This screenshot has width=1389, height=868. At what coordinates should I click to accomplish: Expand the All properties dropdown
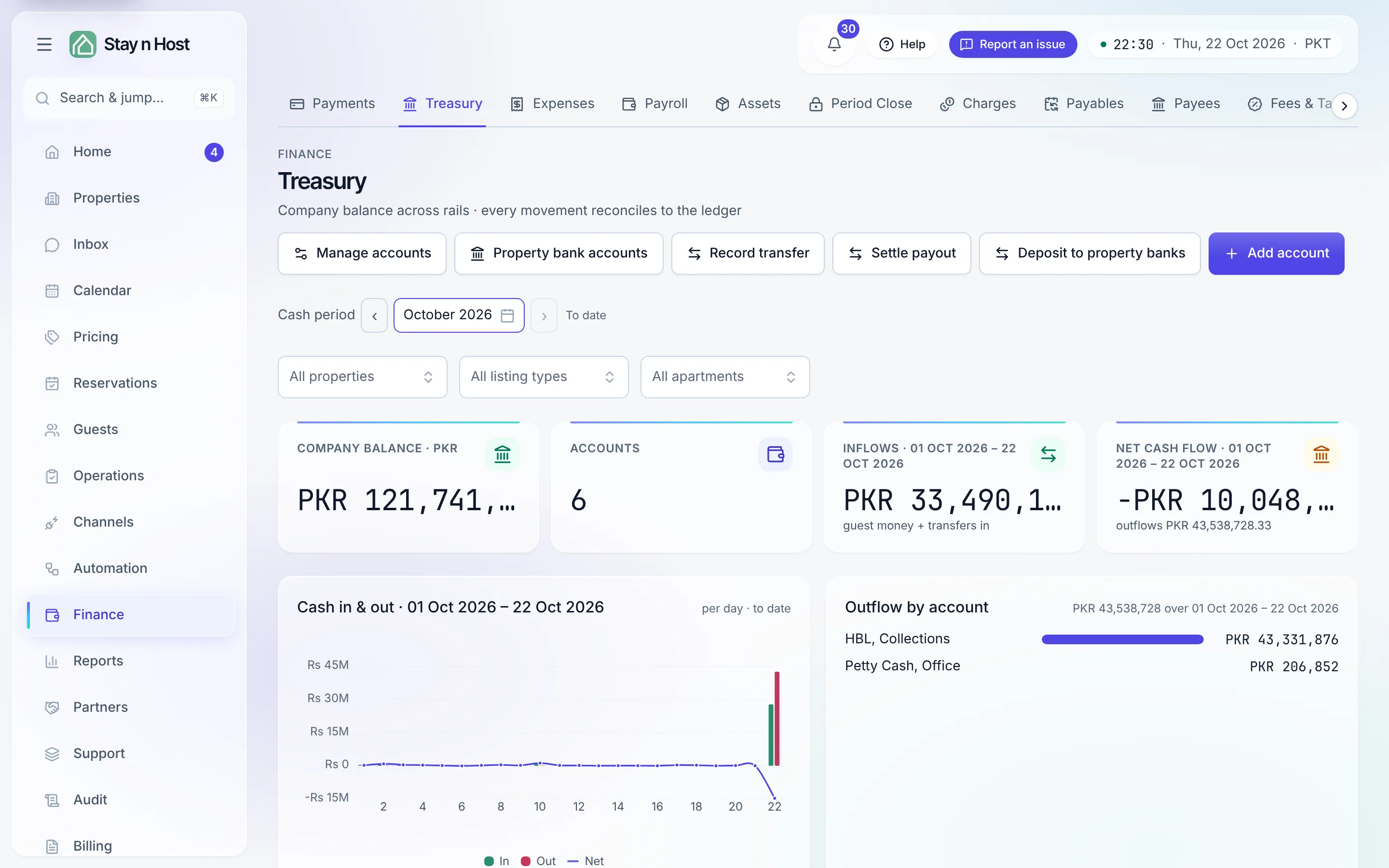pyautogui.click(x=362, y=377)
